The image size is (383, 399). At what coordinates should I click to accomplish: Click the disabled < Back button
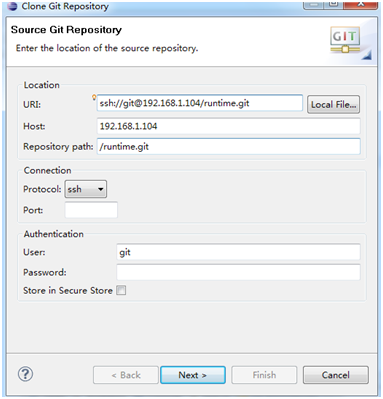click(x=126, y=375)
